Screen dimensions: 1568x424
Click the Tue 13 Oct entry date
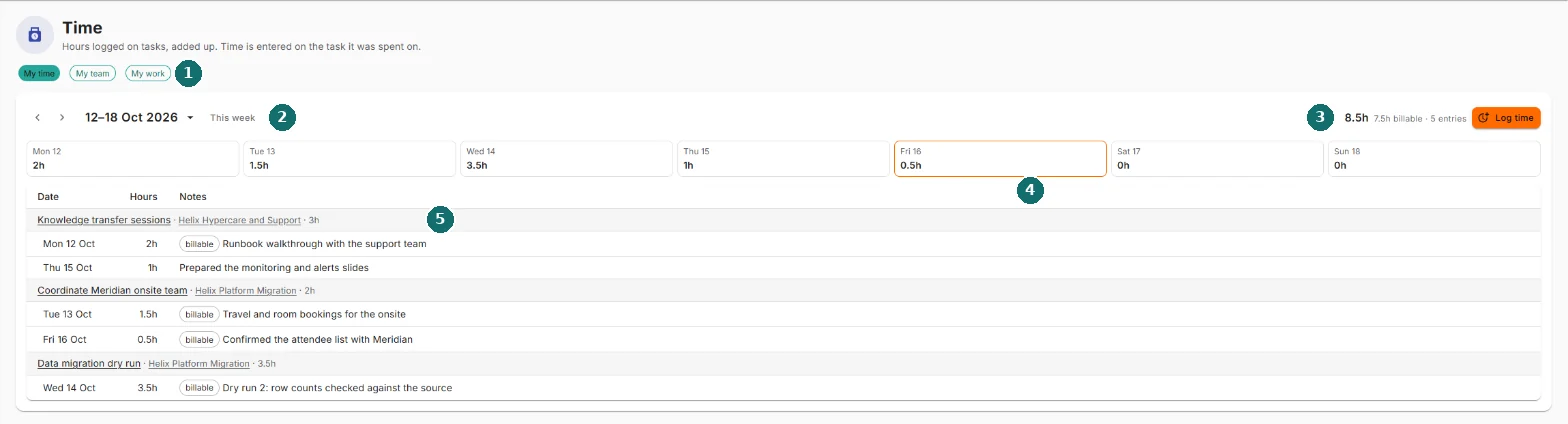68,314
